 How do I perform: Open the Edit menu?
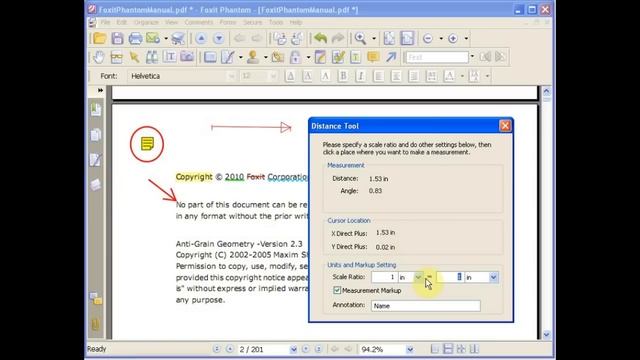pyautogui.click(x=122, y=22)
